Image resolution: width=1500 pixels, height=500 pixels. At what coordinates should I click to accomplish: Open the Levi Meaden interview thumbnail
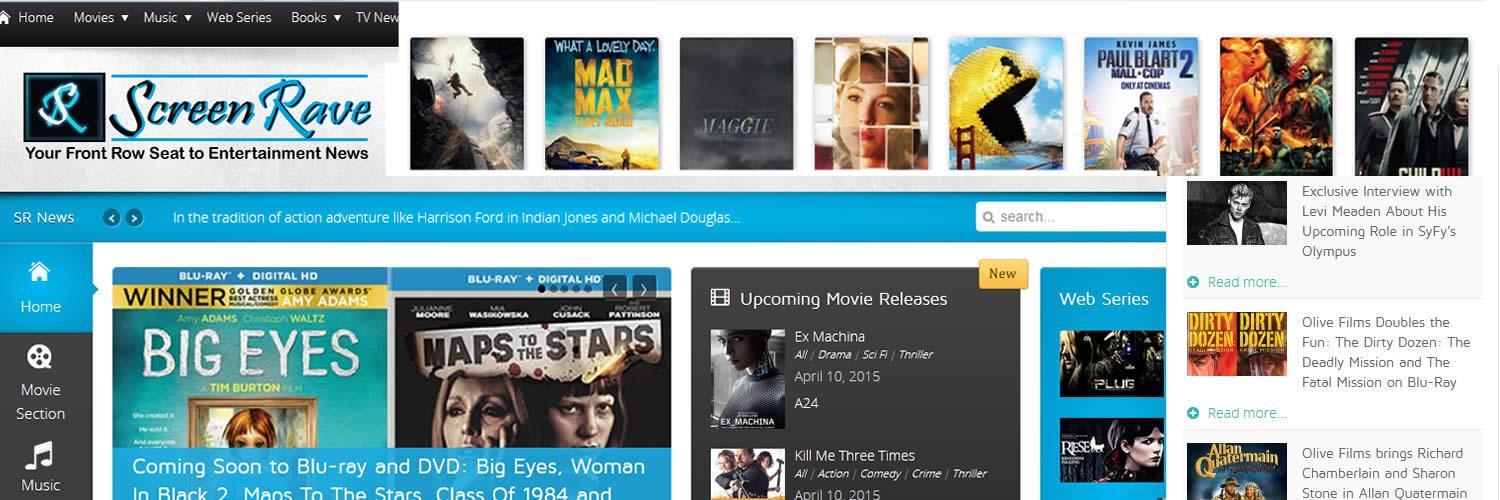click(1237, 213)
